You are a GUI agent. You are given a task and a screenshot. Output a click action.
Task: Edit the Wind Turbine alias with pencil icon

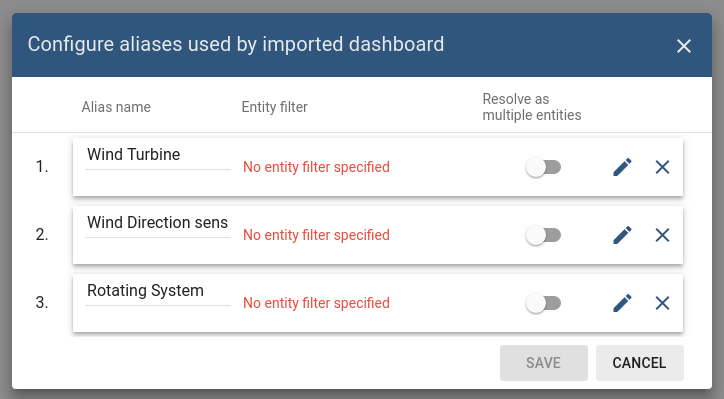click(622, 167)
